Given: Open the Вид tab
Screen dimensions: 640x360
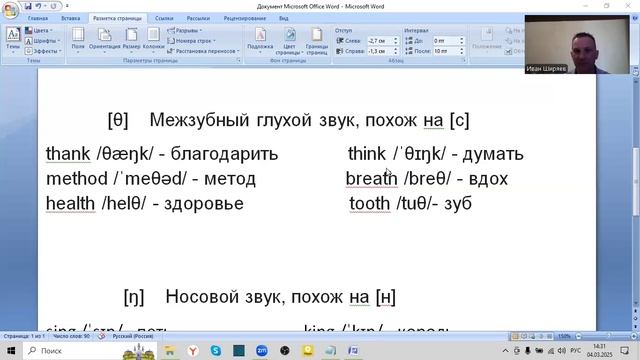Looking at the screenshot, I should point(284,18).
